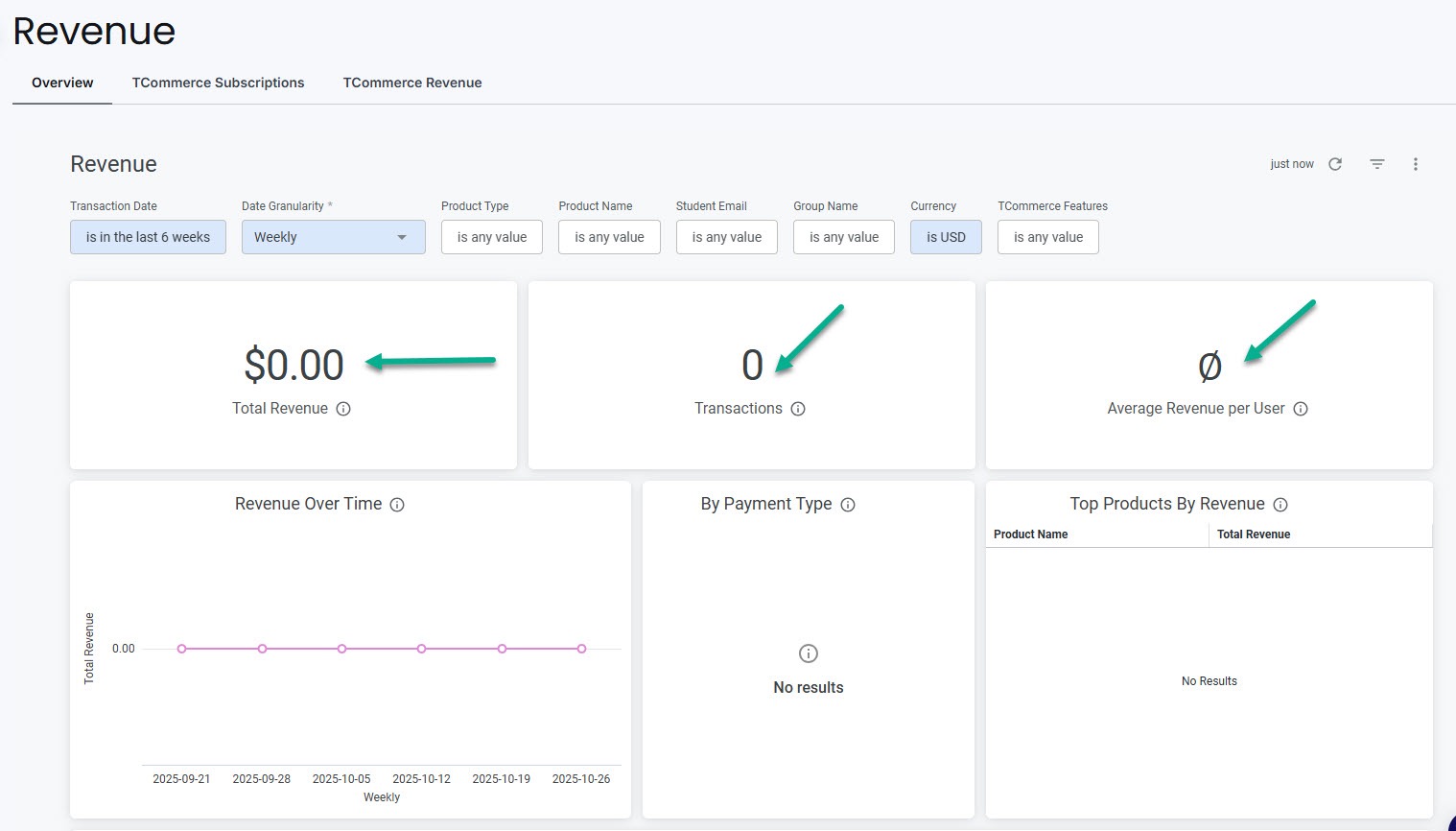This screenshot has height=831, width=1456.
Task: Open the Product Type filter
Action: pos(492,237)
